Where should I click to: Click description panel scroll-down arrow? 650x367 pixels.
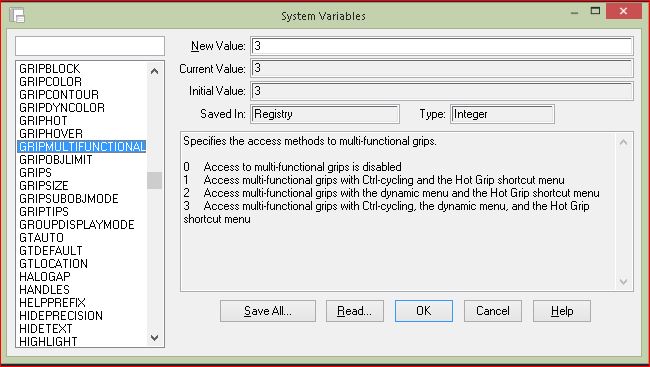click(623, 282)
